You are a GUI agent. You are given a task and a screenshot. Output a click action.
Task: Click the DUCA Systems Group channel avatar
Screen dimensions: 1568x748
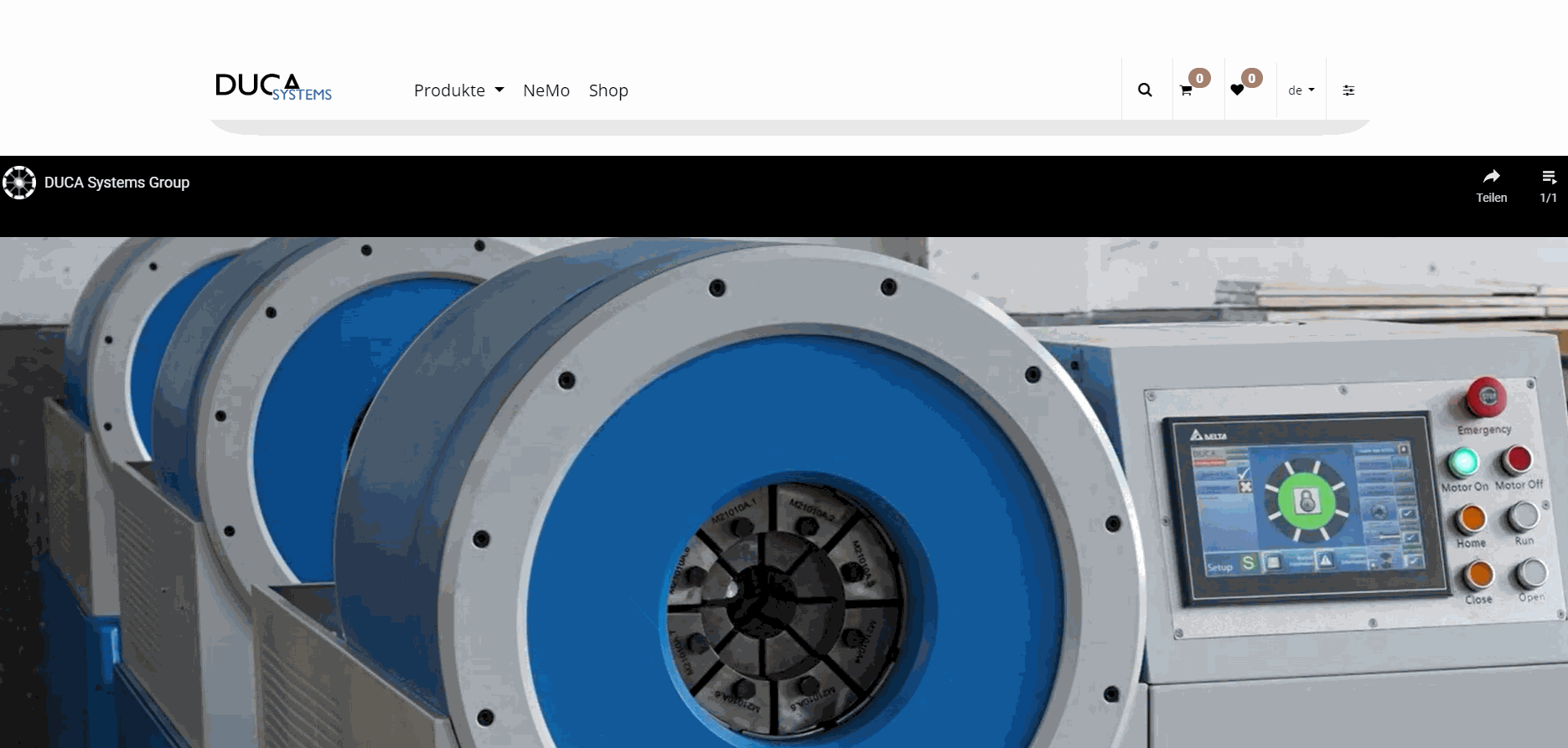[19, 183]
